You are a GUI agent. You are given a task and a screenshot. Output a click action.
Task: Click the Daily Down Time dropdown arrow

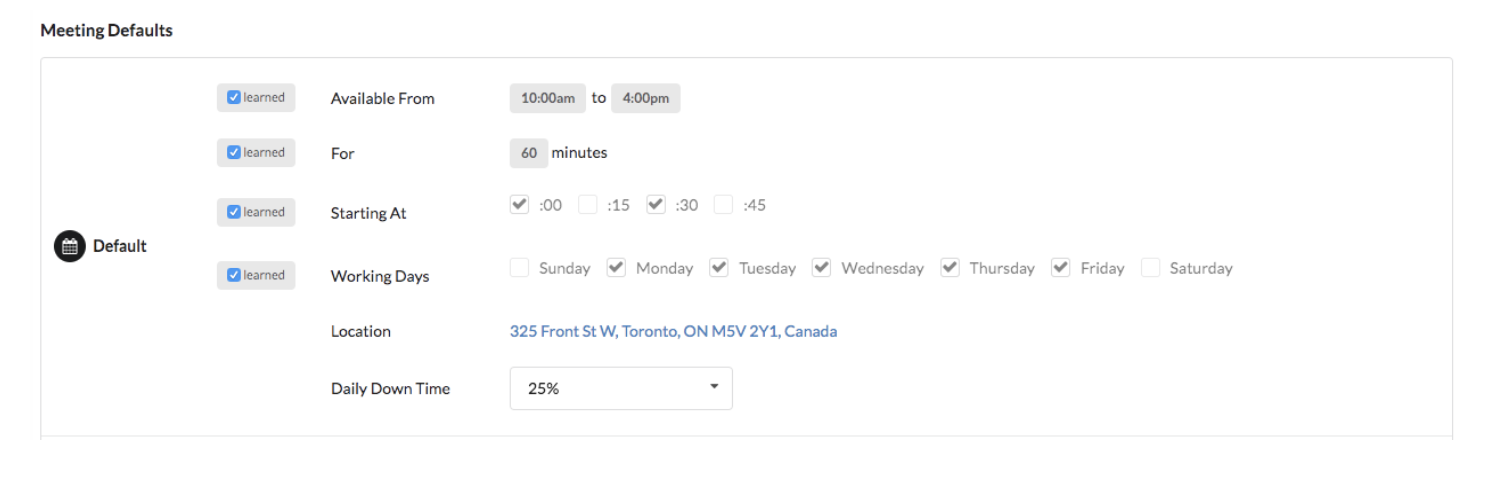pos(714,387)
